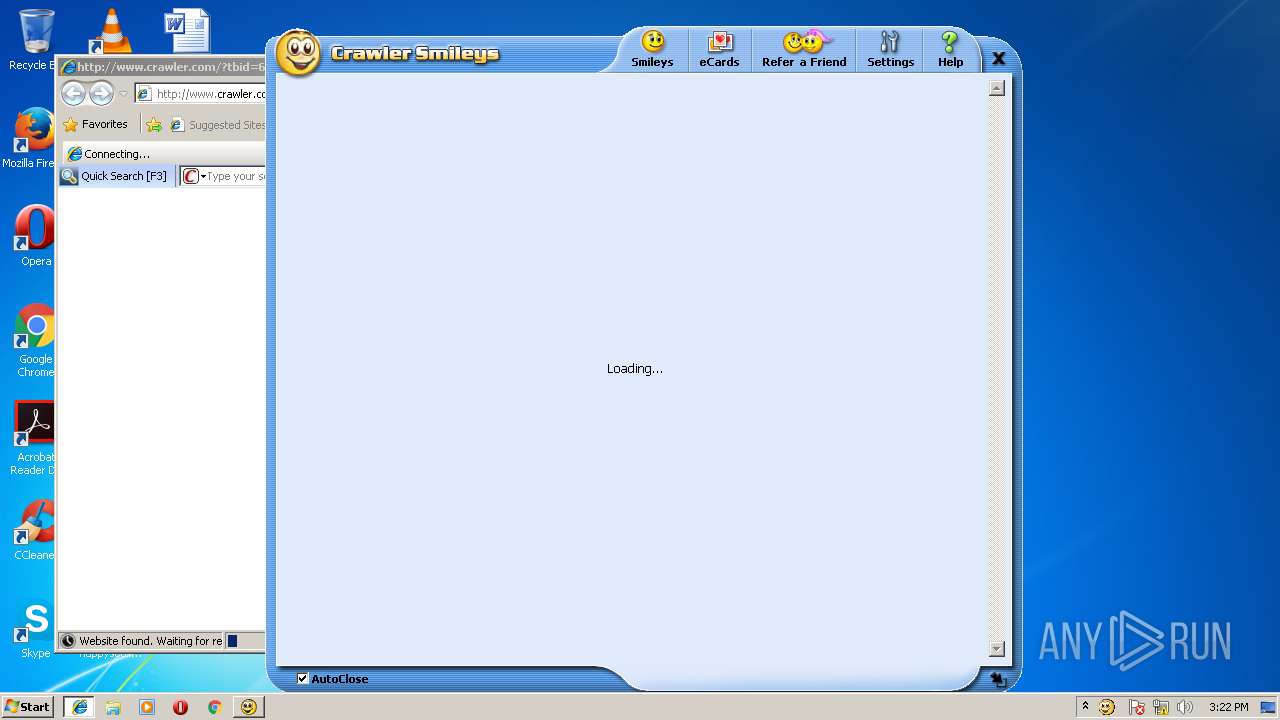Screen dimensions: 1280x720
Task: Click Internet Explorer taskbar button
Action: coord(79,707)
